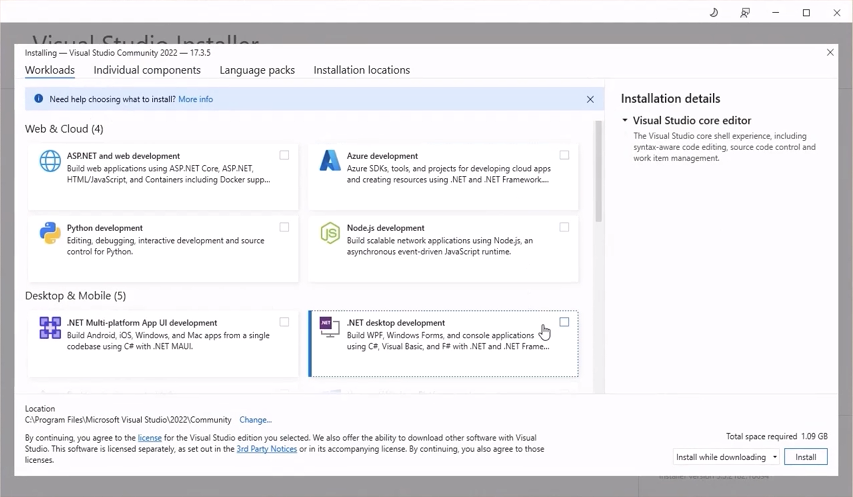Switch to the Workloads tab

coord(50,70)
